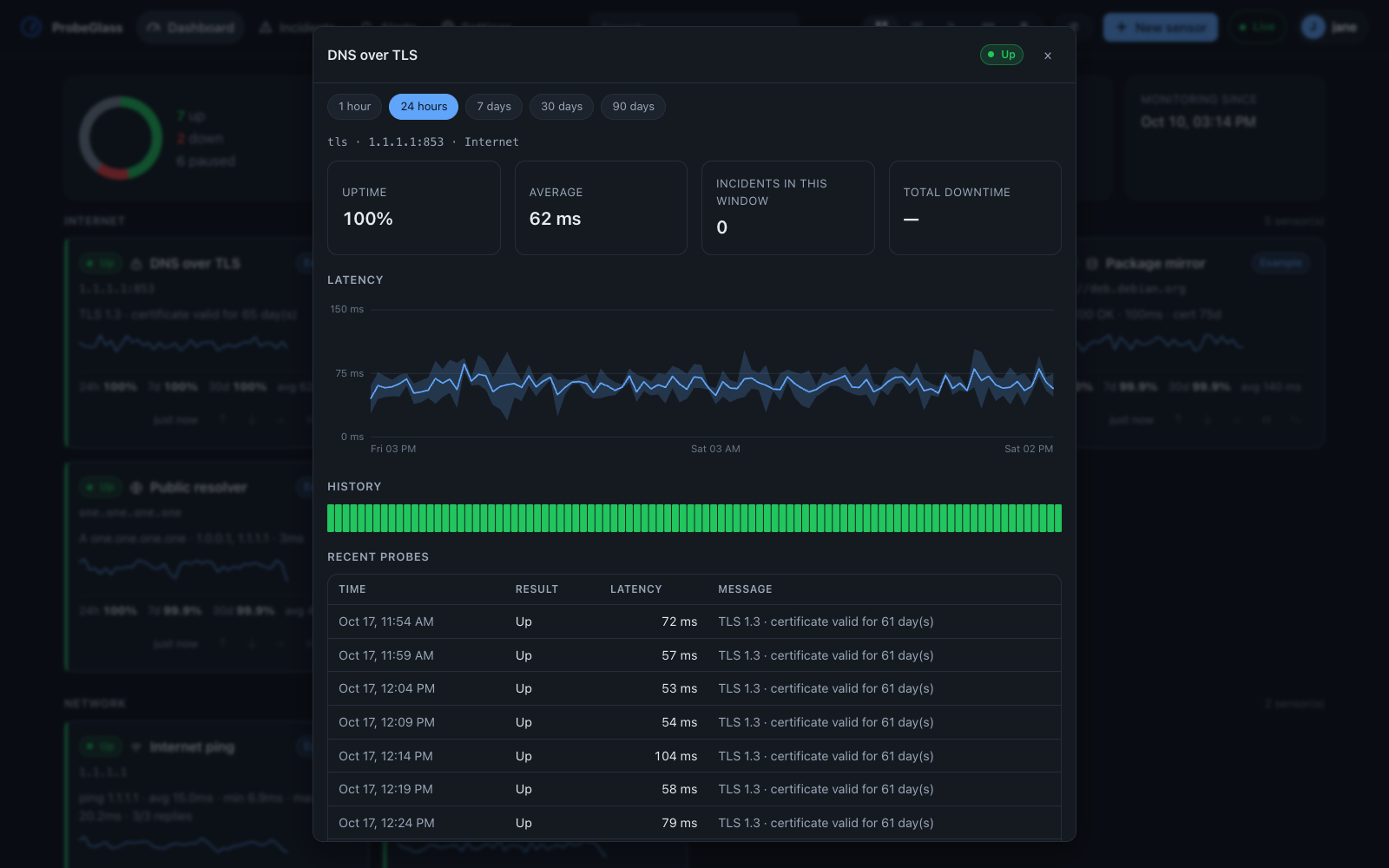The image size is (1389, 868).
Task: Click the Uptime 100% card
Action: pyautogui.click(x=413, y=207)
